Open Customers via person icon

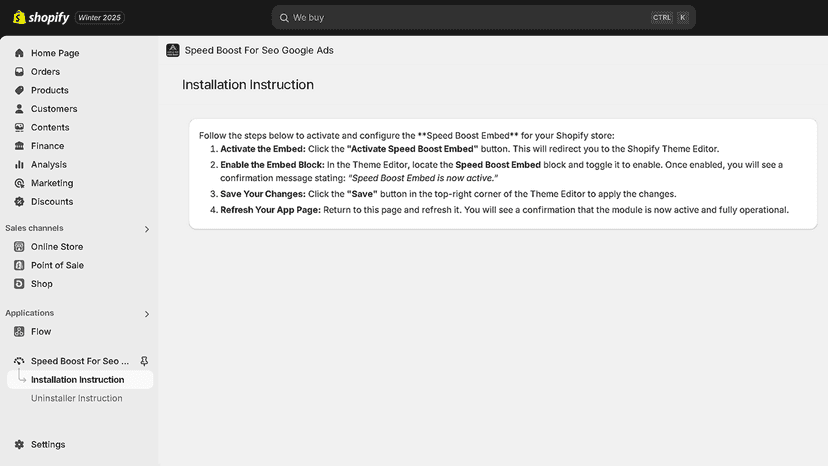tap(20, 108)
